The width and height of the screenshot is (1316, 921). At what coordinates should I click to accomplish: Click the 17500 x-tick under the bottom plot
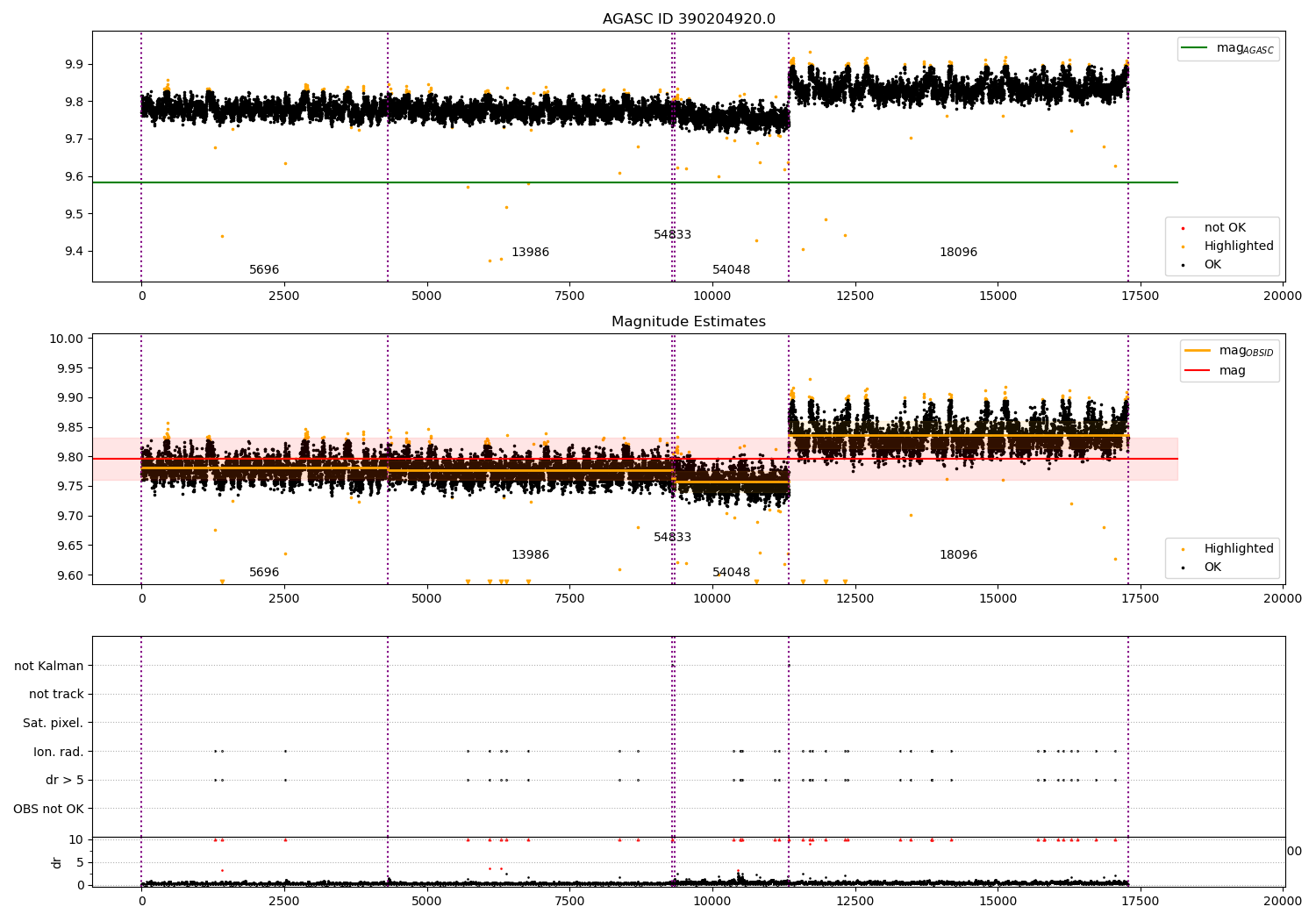coord(1141,901)
